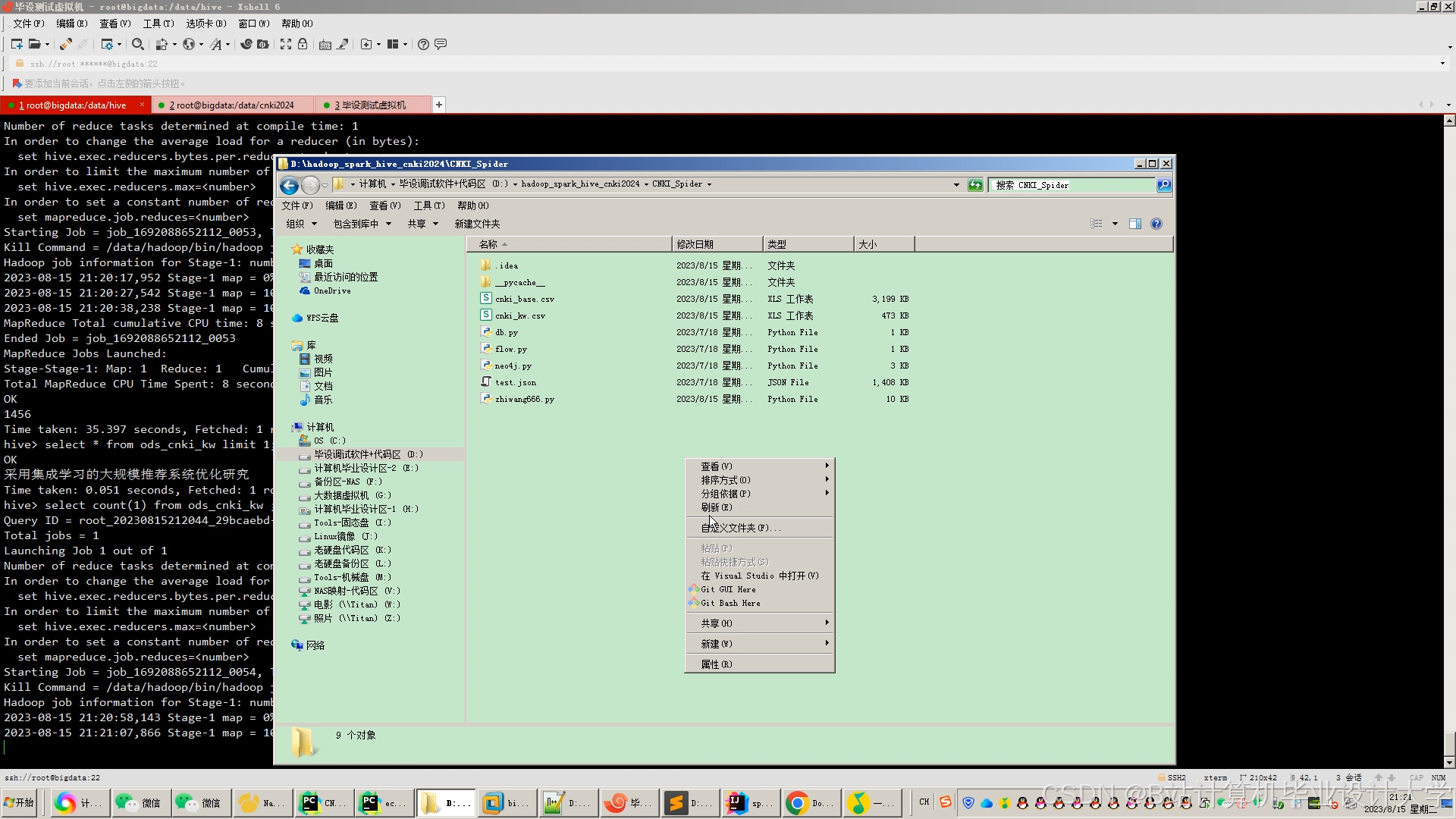The height and width of the screenshot is (819, 1456).
Task: Open the font dropdown arrow in Xshell toolbar
Action: 227,44
